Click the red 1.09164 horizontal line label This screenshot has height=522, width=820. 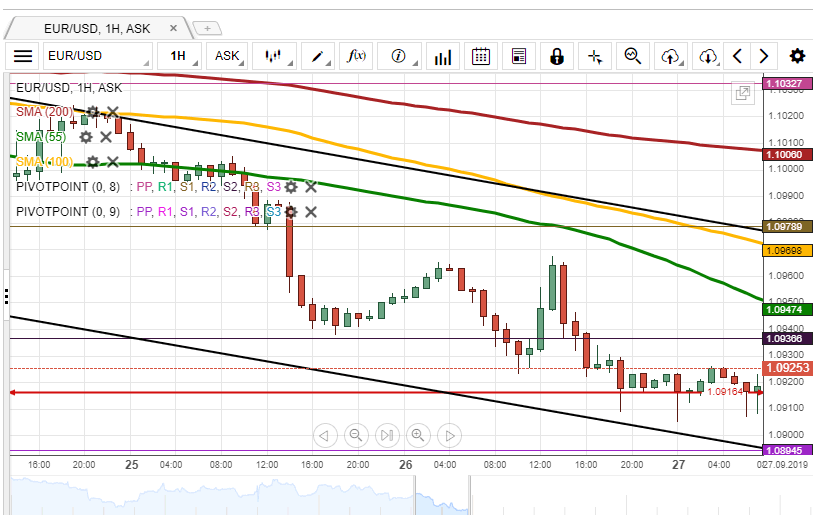[x=725, y=392]
